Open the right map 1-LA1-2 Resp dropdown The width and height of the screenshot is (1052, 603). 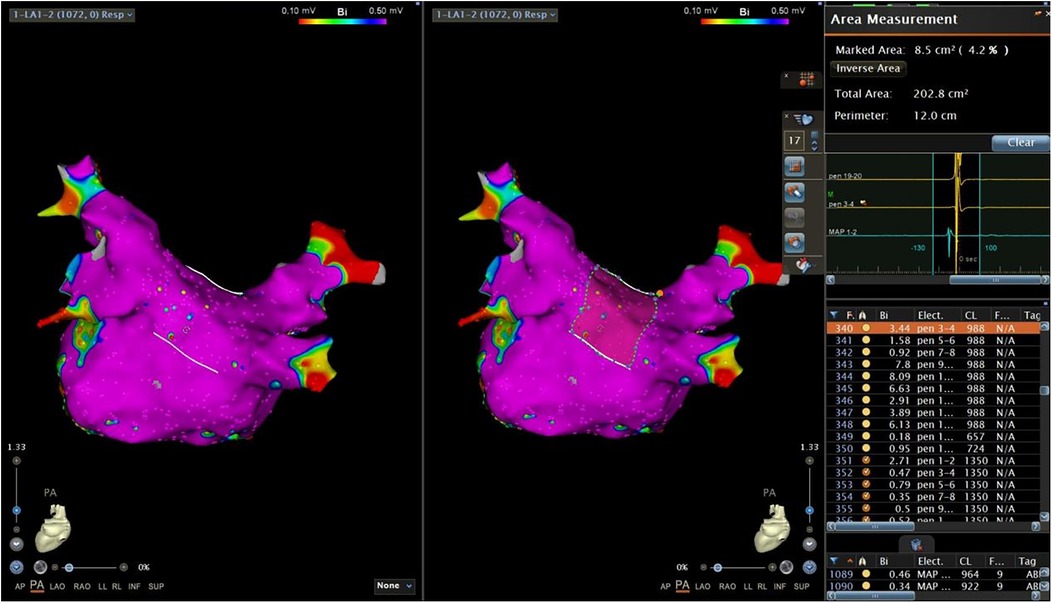(494, 14)
